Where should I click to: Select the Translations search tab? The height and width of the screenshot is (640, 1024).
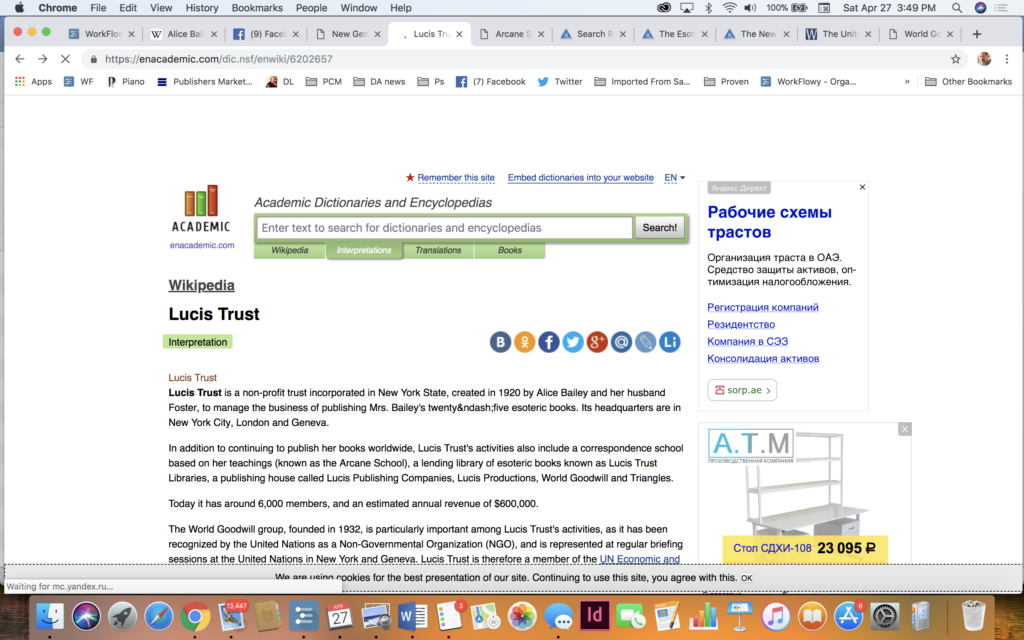coord(438,250)
